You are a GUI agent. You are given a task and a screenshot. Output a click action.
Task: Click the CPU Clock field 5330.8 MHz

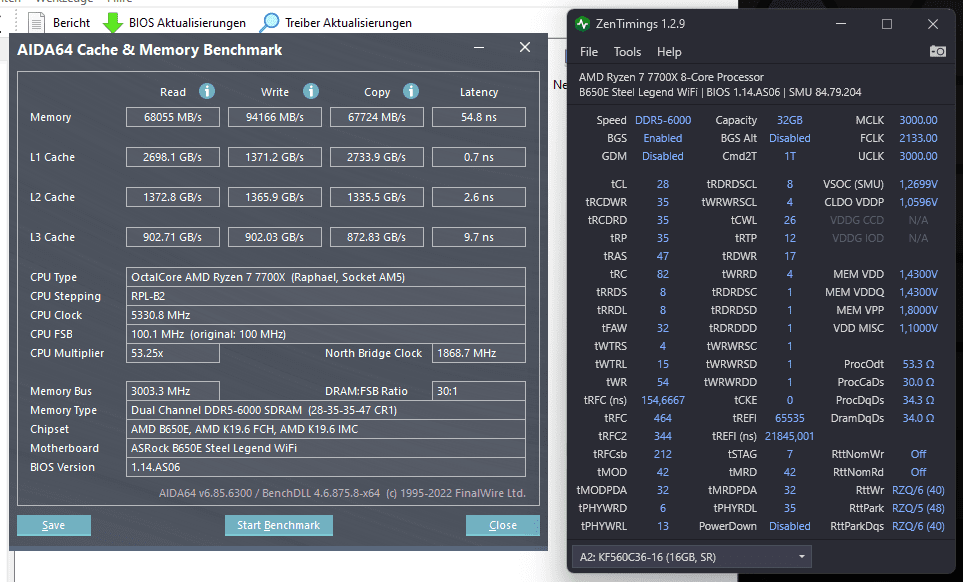coord(326,315)
